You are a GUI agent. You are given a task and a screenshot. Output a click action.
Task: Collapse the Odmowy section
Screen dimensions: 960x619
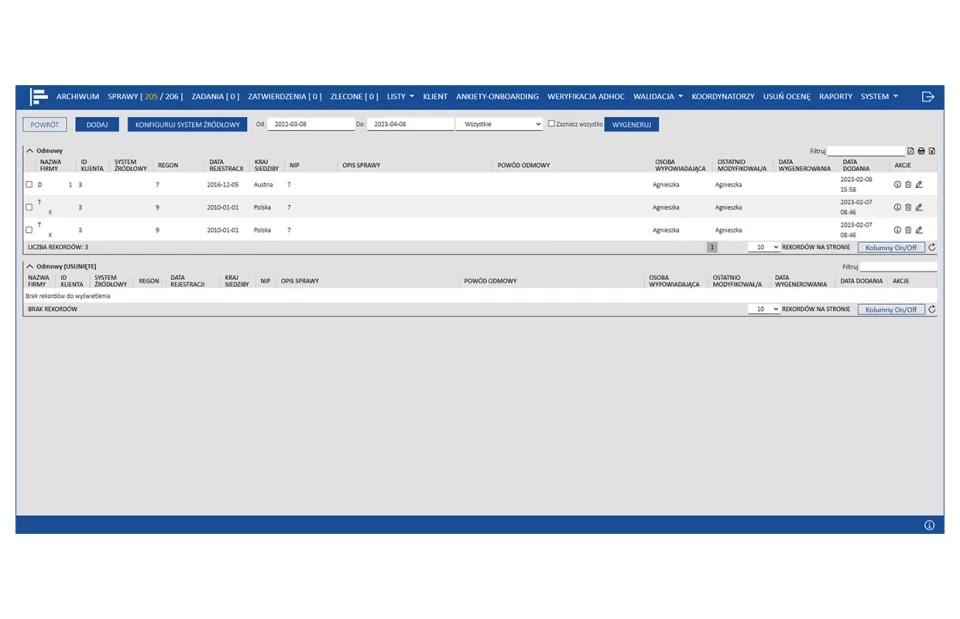[x=30, y=151]
